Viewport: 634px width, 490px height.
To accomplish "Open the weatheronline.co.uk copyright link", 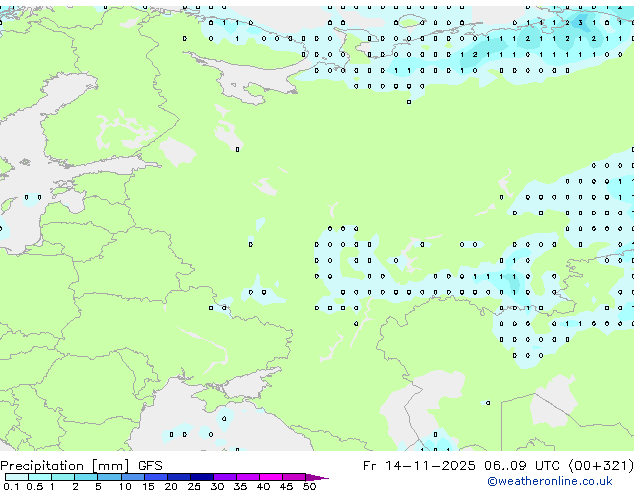I will tap(550, 481).
